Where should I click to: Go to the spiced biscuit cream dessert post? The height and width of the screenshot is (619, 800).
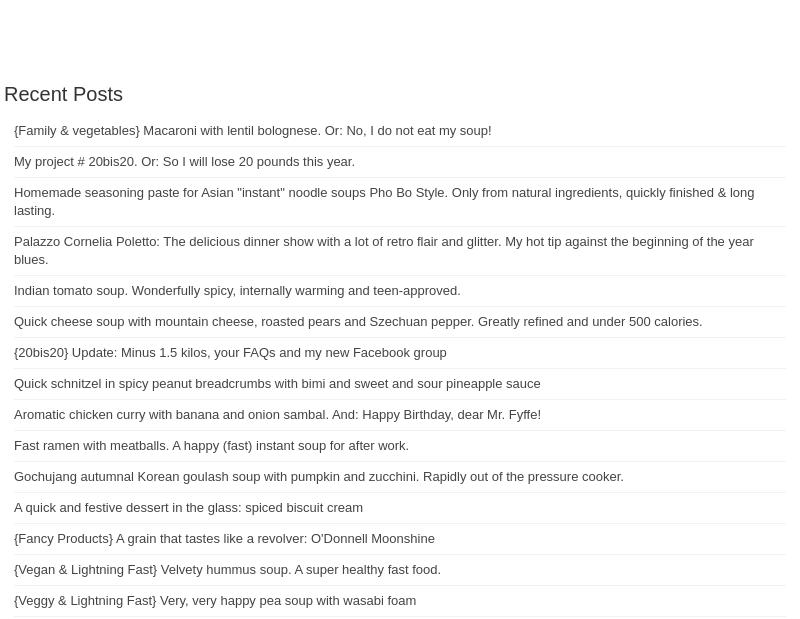click(x=188, y=508)
